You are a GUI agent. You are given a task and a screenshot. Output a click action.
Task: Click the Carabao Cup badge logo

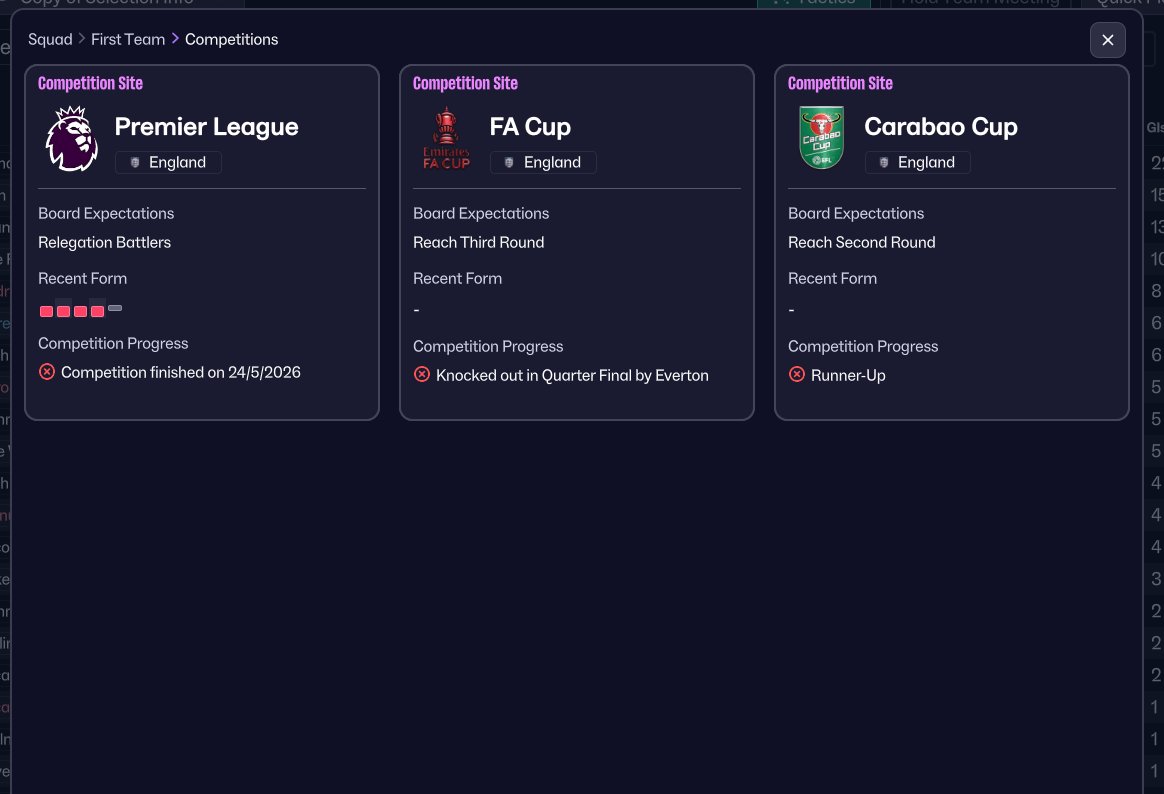tap(821, 138)
